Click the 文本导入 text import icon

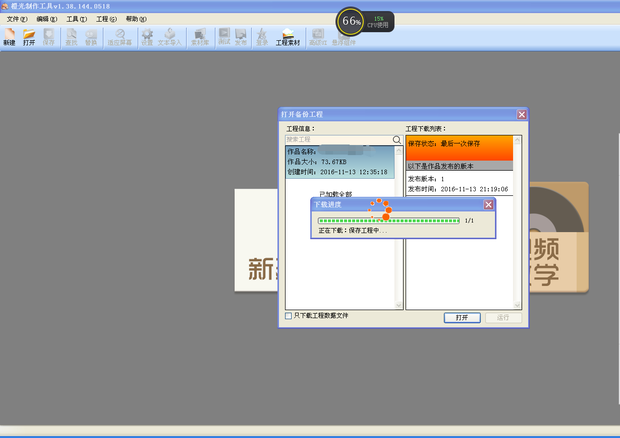tap(170, 36)
